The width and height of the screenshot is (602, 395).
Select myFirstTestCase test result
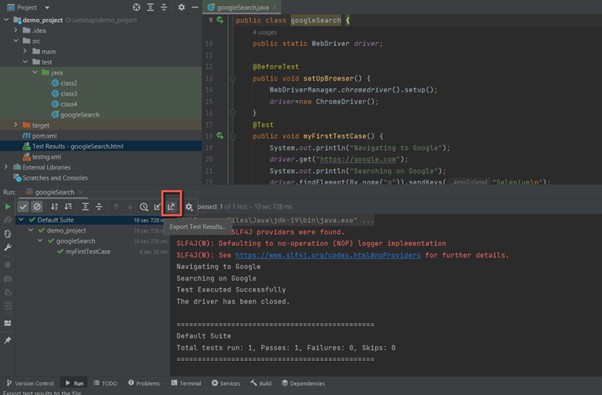pos(88,251)
